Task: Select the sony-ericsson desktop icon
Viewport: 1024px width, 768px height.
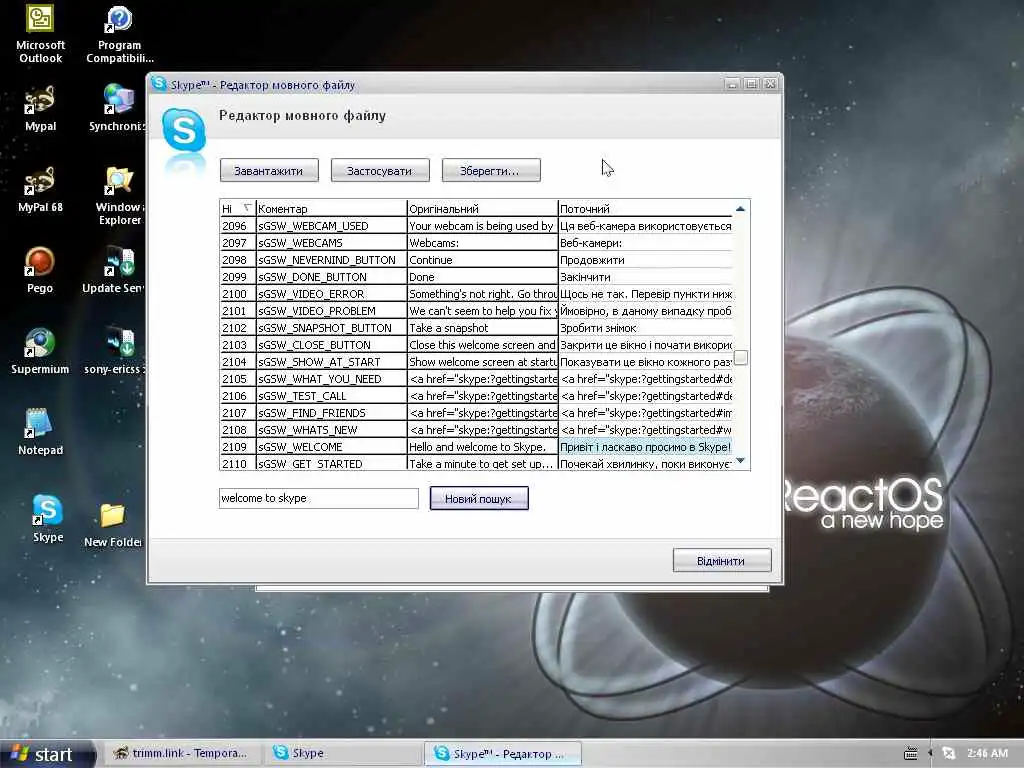Action: click(115, 351)
